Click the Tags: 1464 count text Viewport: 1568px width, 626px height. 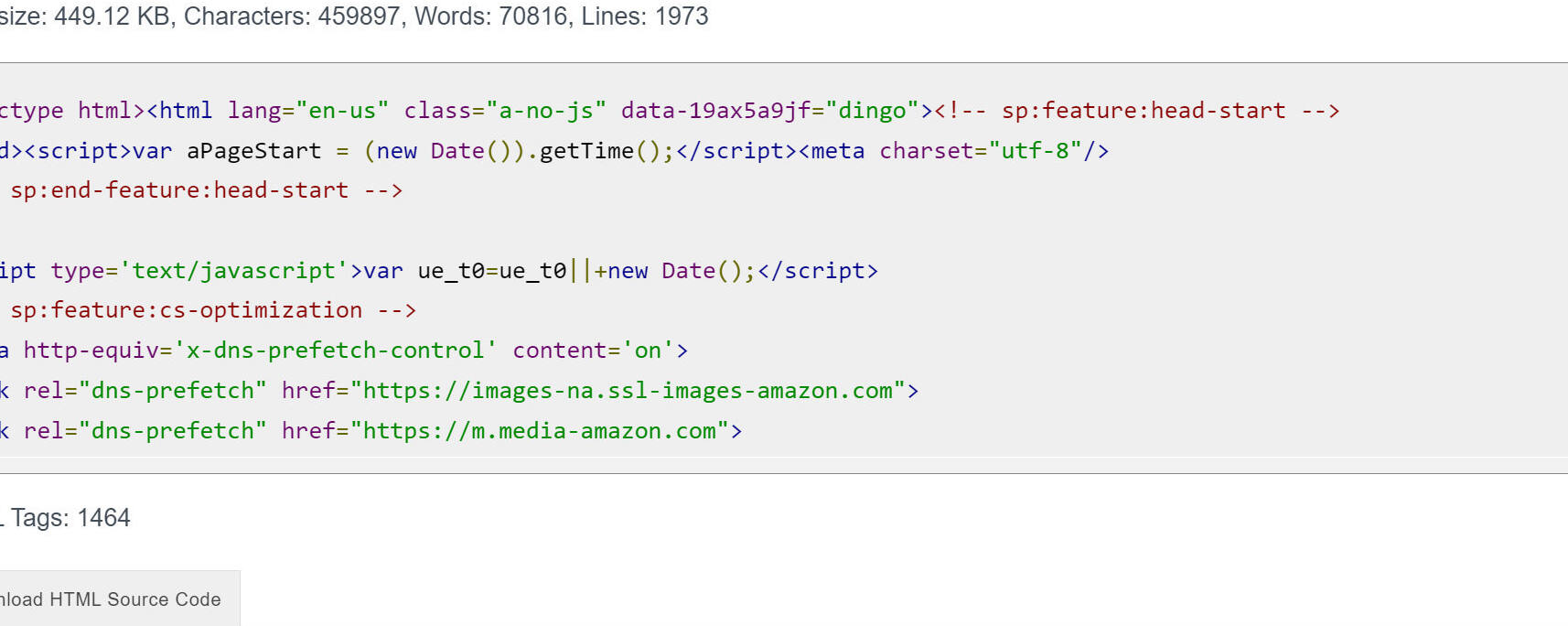[x=70, y=518]
